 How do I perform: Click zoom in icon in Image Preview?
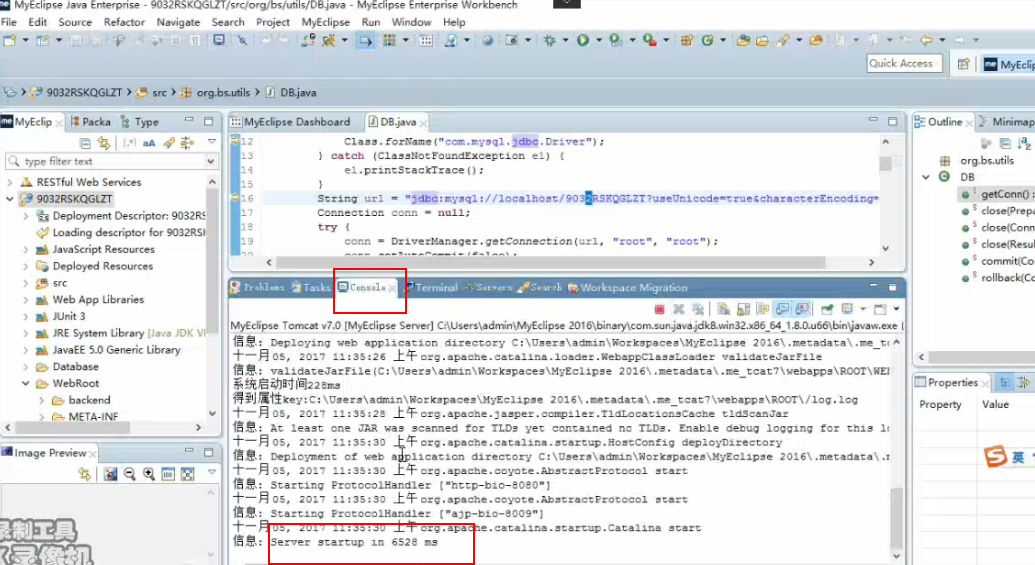tap(149, 474)
